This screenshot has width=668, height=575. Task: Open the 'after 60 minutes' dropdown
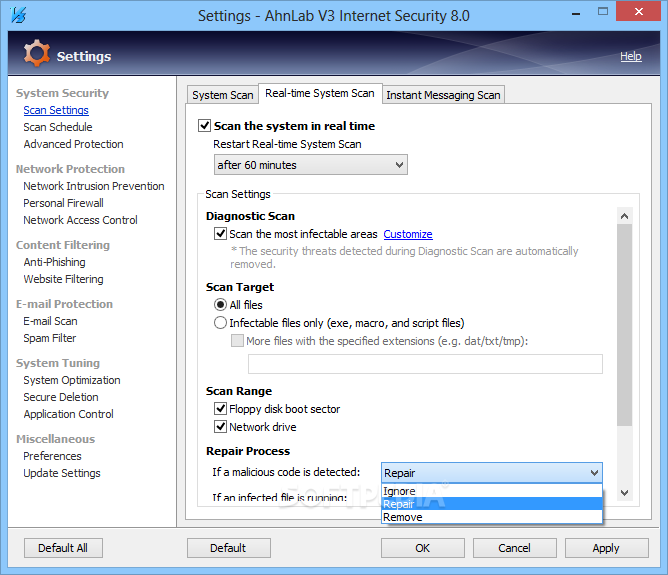click(x=311, y=165)
